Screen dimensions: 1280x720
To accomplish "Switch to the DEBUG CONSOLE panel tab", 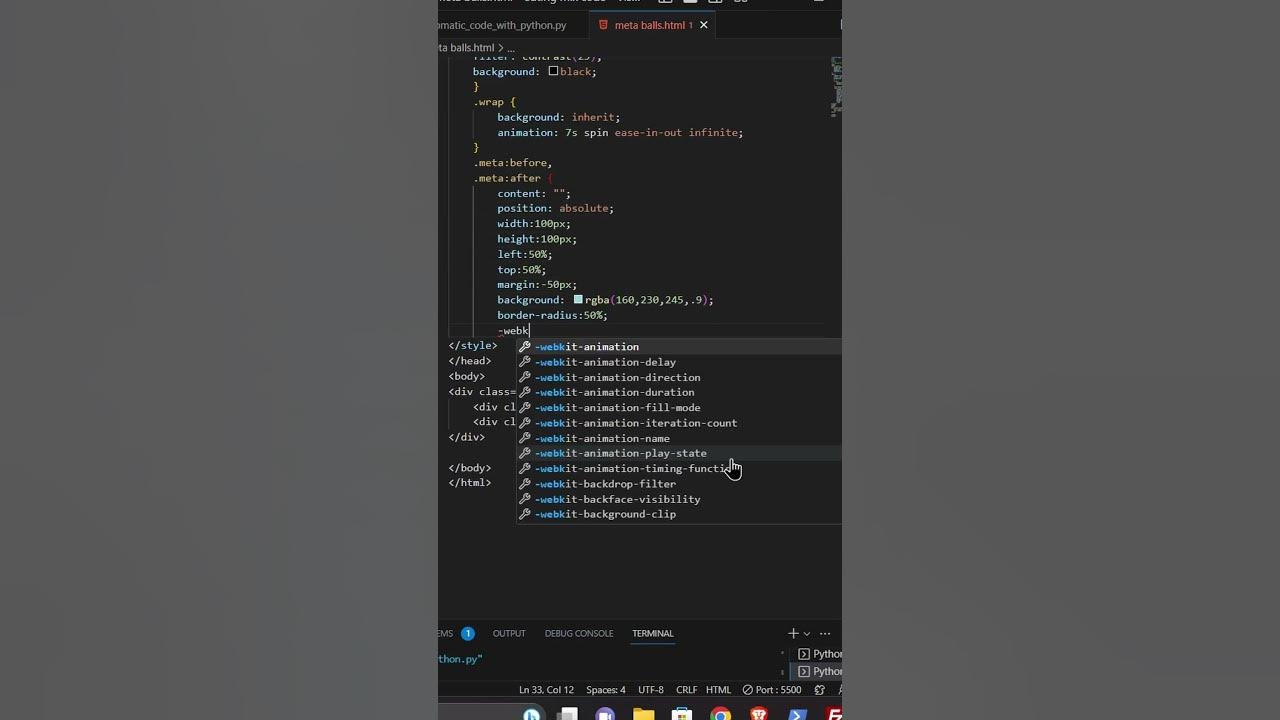I will pos(579,633).
